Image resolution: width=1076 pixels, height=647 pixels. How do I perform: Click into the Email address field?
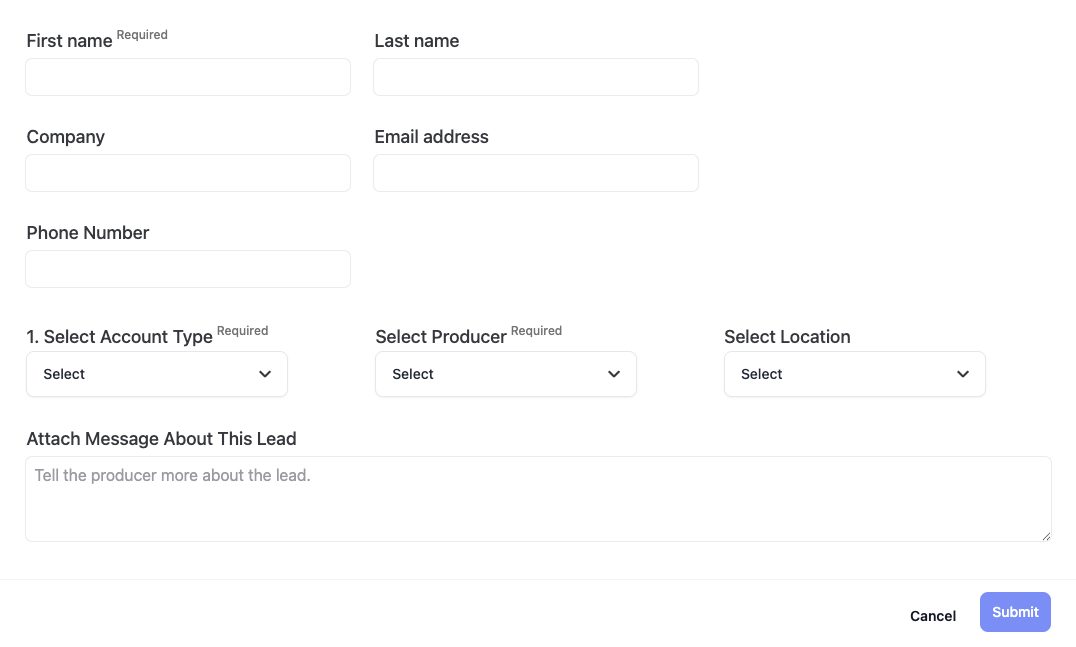click(535, 173)
